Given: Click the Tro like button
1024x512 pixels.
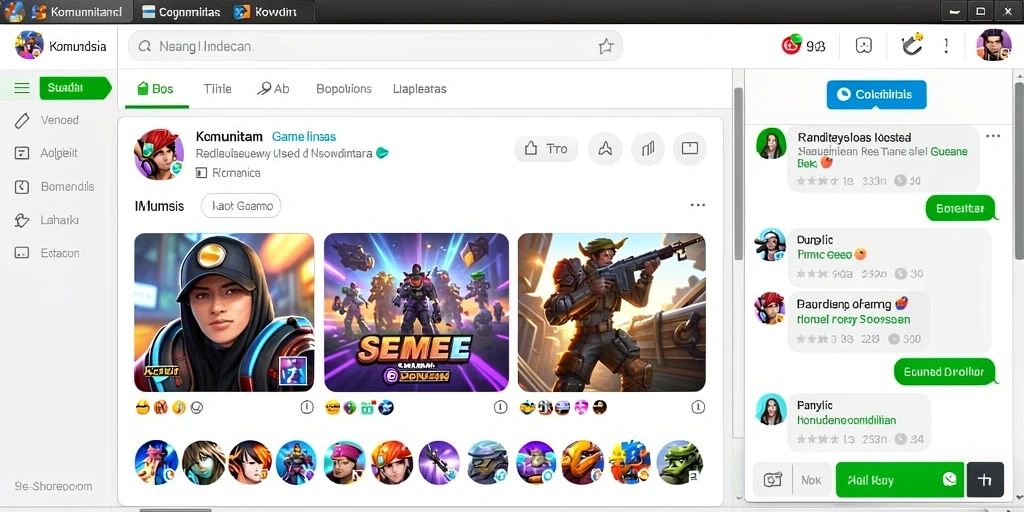Looking at the screenshot, I should pos(546,149).
